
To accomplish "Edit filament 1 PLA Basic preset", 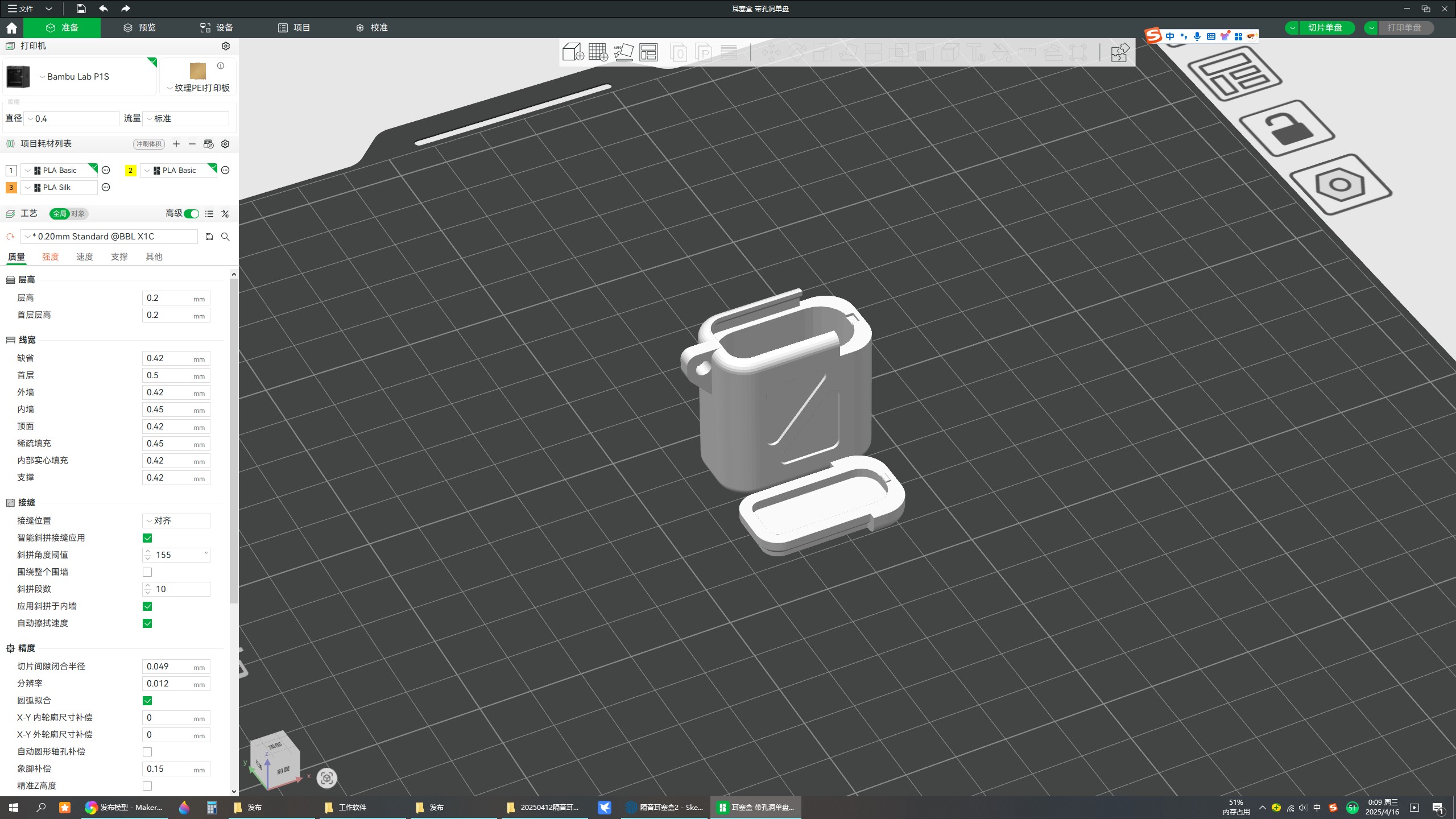I will (106, 170).
